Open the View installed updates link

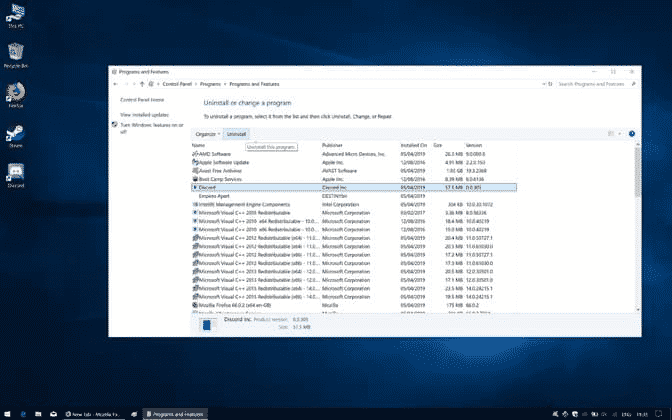point(144,115)
